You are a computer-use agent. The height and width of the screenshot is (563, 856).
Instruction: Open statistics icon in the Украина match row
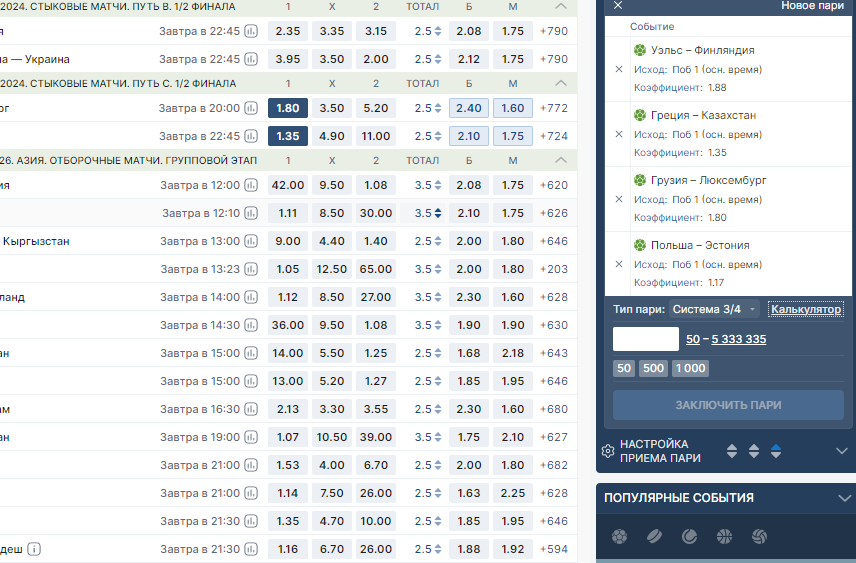pos(251,59)
